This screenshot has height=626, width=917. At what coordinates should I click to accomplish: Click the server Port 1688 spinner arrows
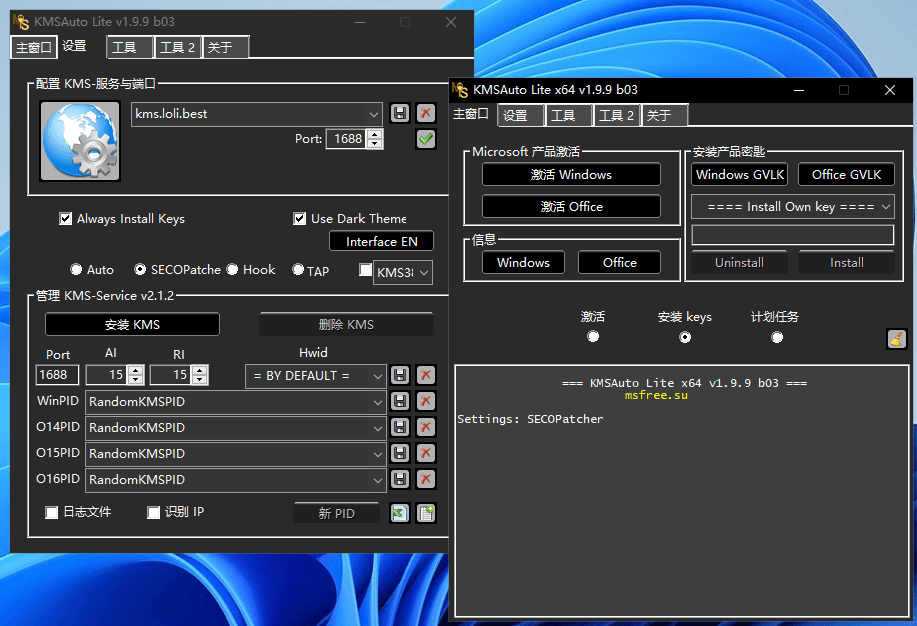375,139
